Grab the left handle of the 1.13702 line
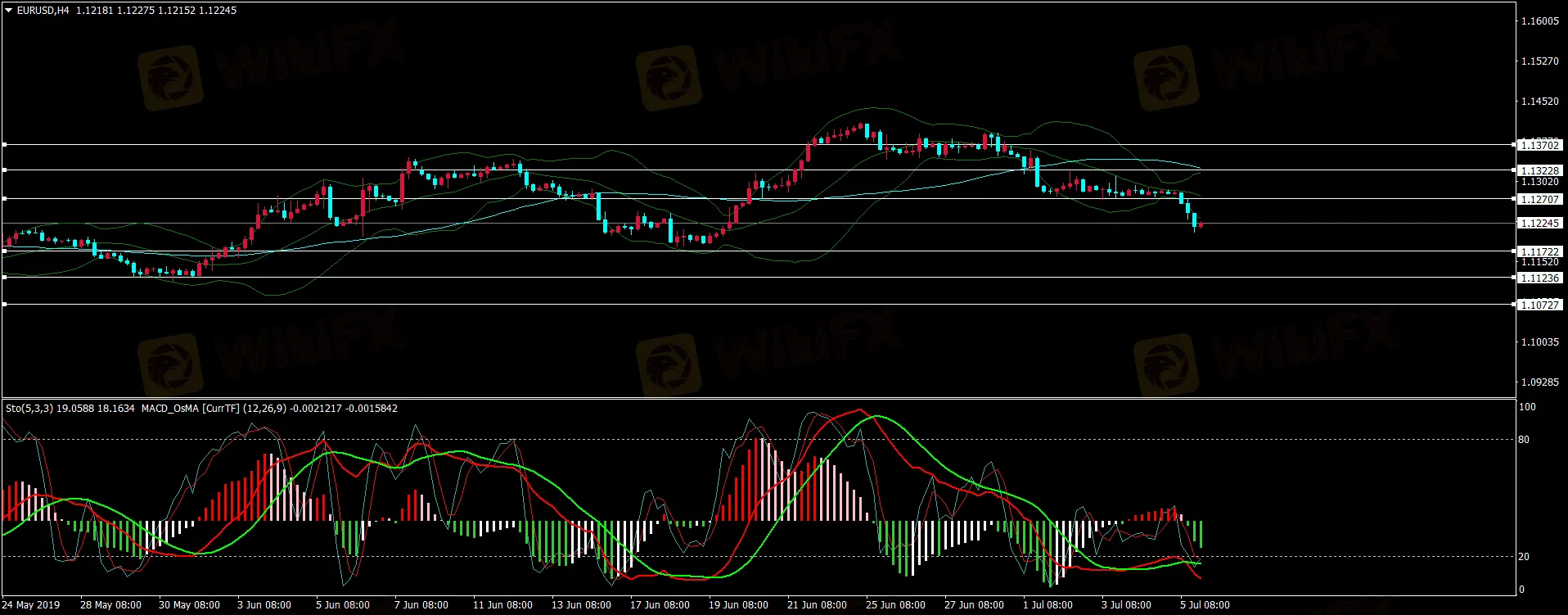This screenshot has height=615, width=1568. 4,144
